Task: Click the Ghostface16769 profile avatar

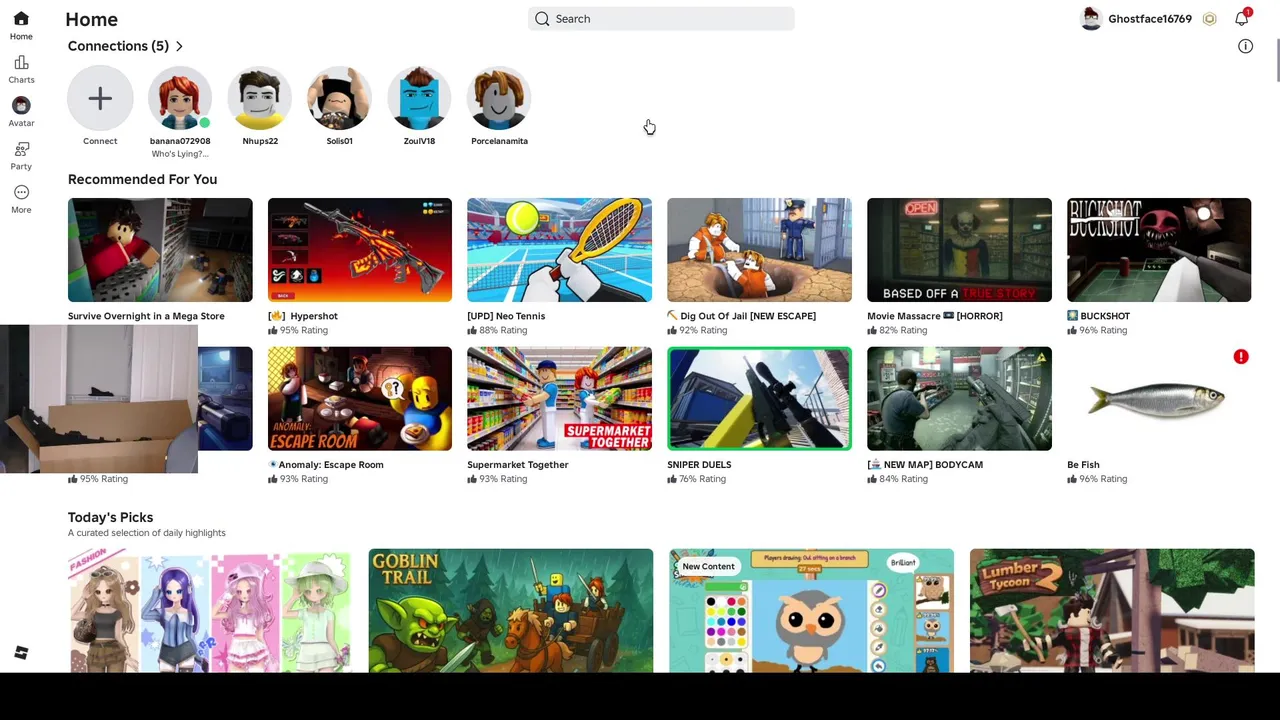Action: coord(1091,19)
